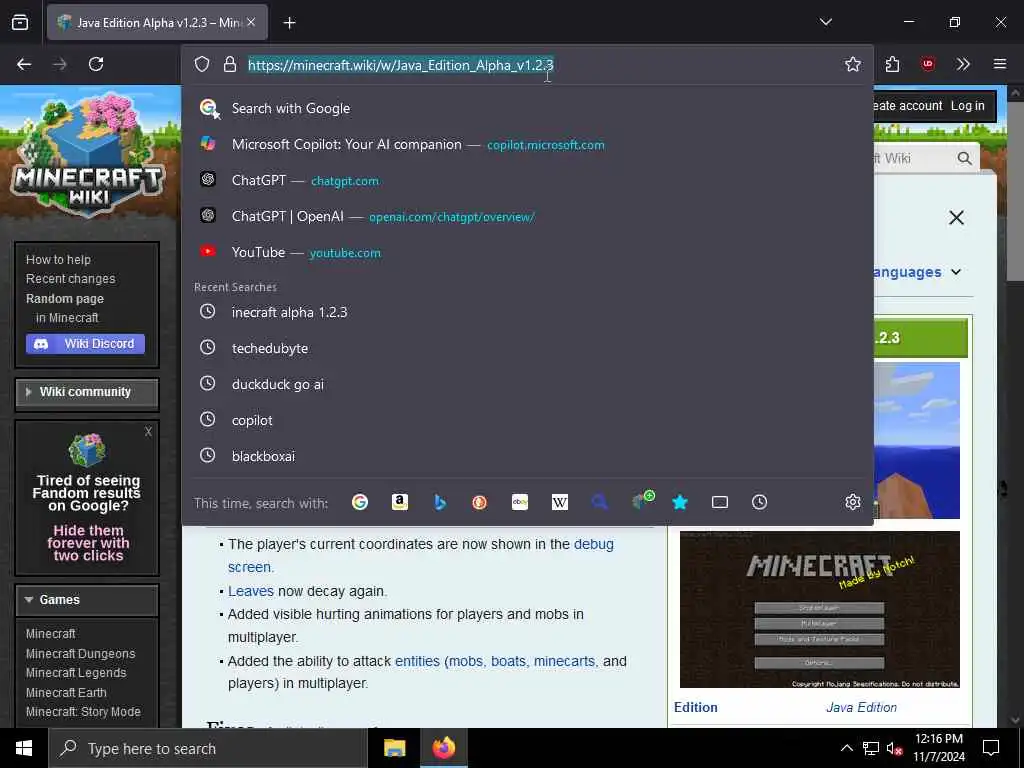
Task: Search this time with Bing icon
Action: [x=440, y=502]
